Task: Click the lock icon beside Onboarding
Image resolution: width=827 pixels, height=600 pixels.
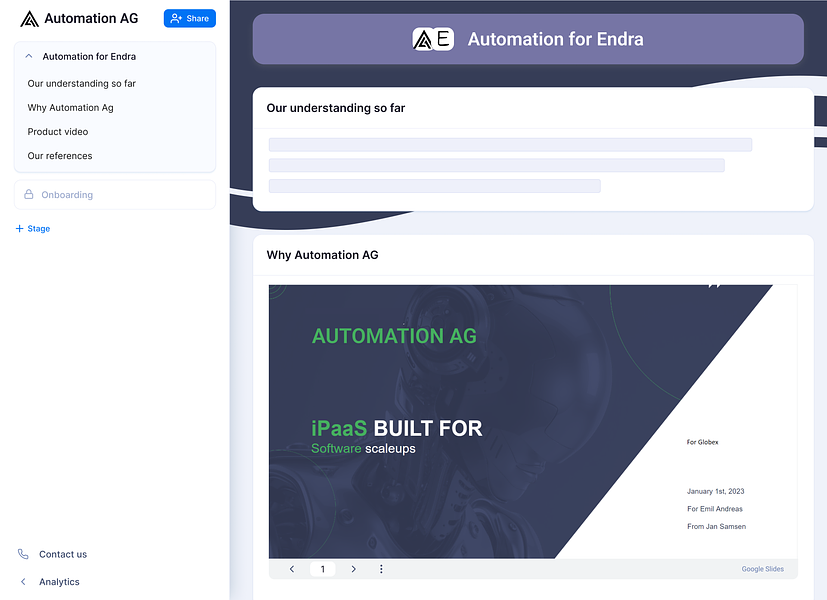Action: pos(29,195)
